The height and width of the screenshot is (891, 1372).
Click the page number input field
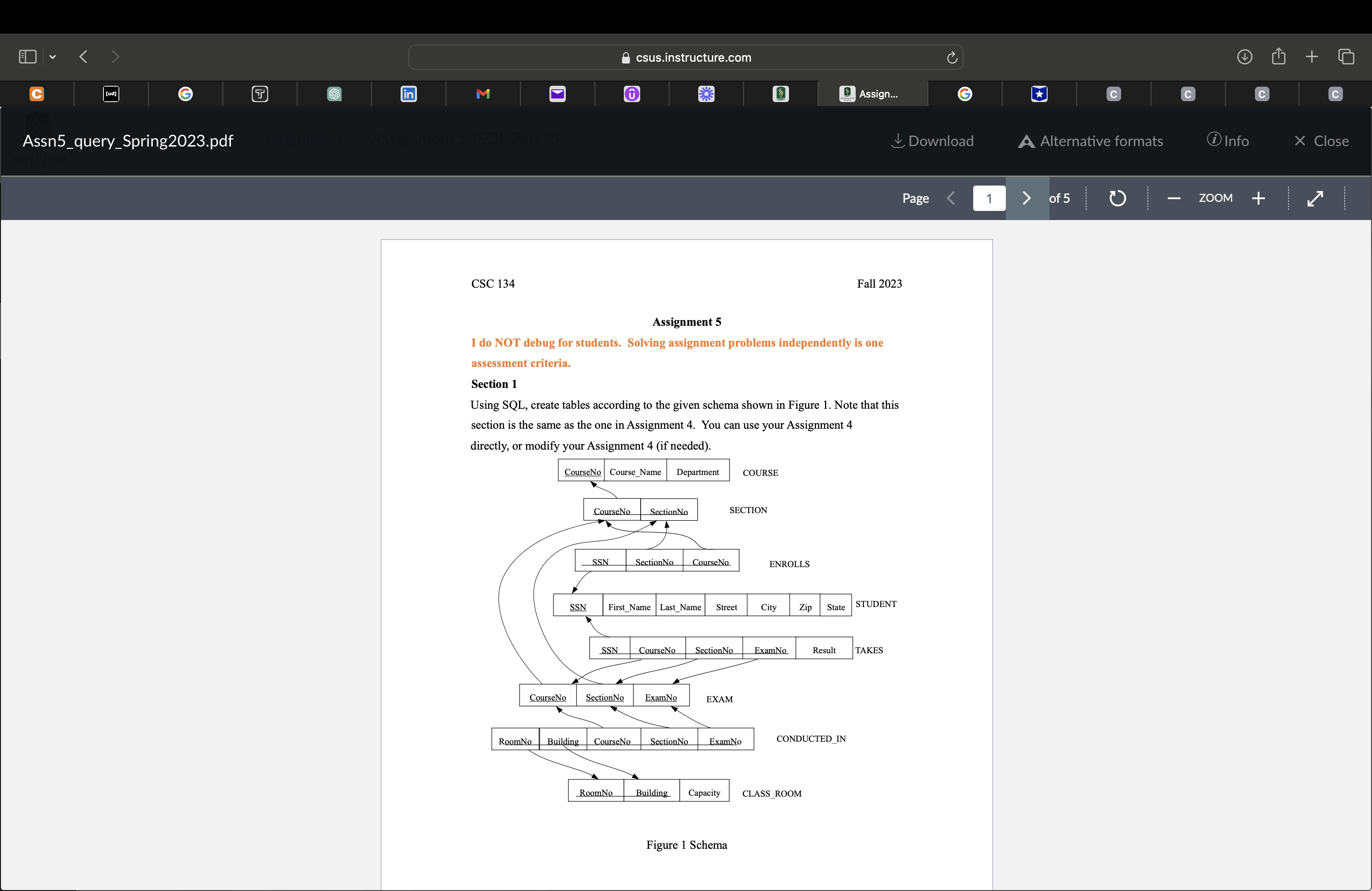(989, 198)
